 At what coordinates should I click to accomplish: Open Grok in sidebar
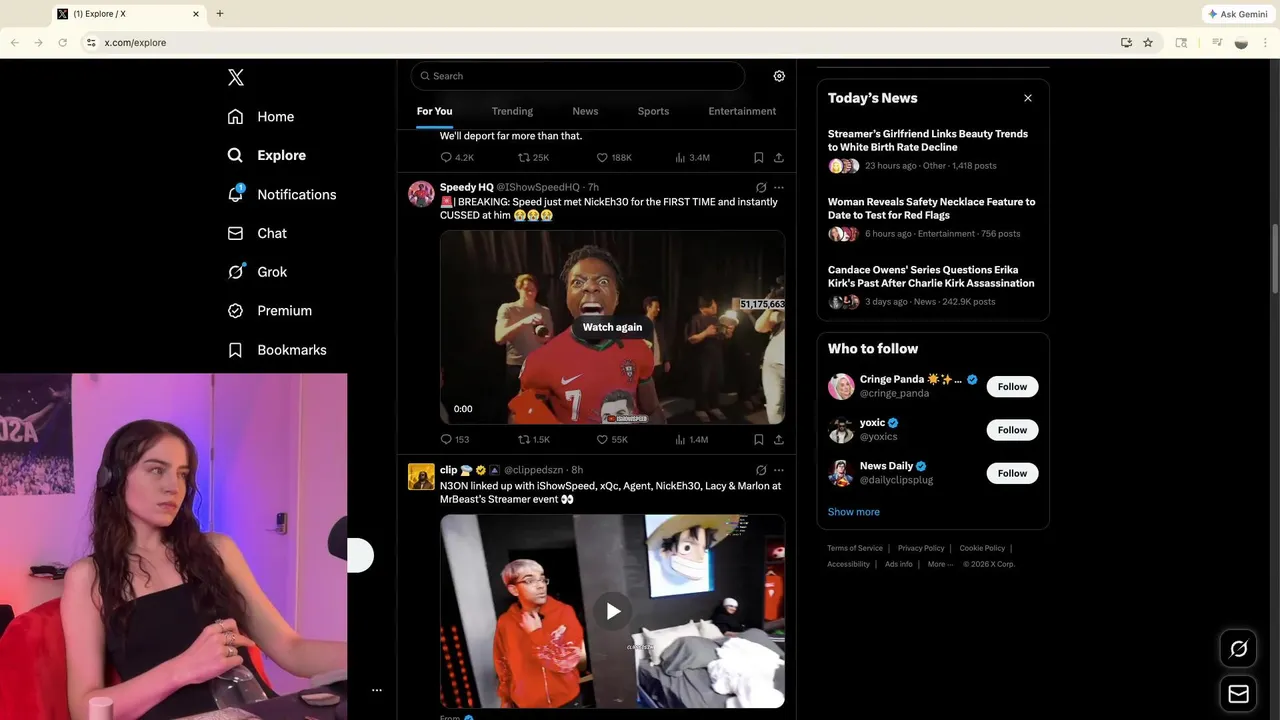pos(257,271)
